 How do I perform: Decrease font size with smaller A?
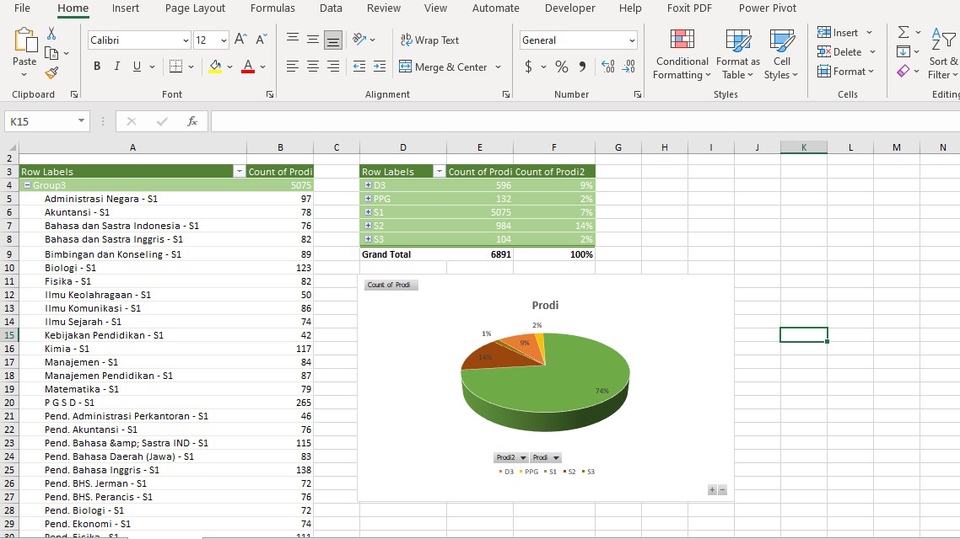(261, 40)
